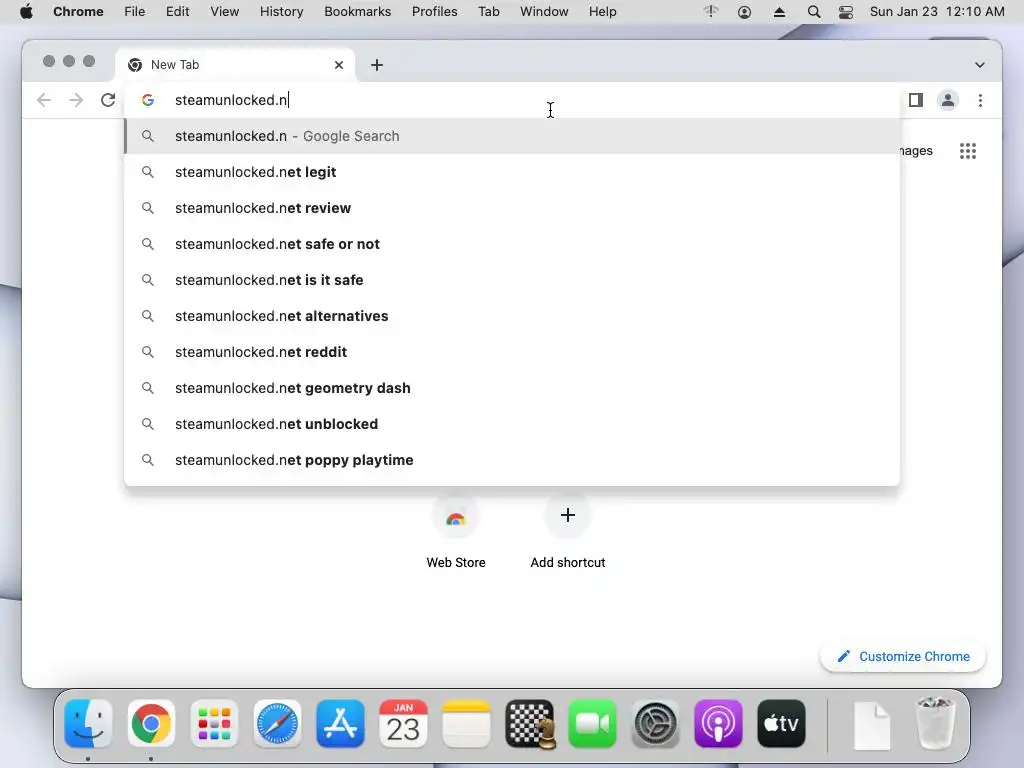Open the Tab menu
1024x768 pixels.
(x=488, y=12)
